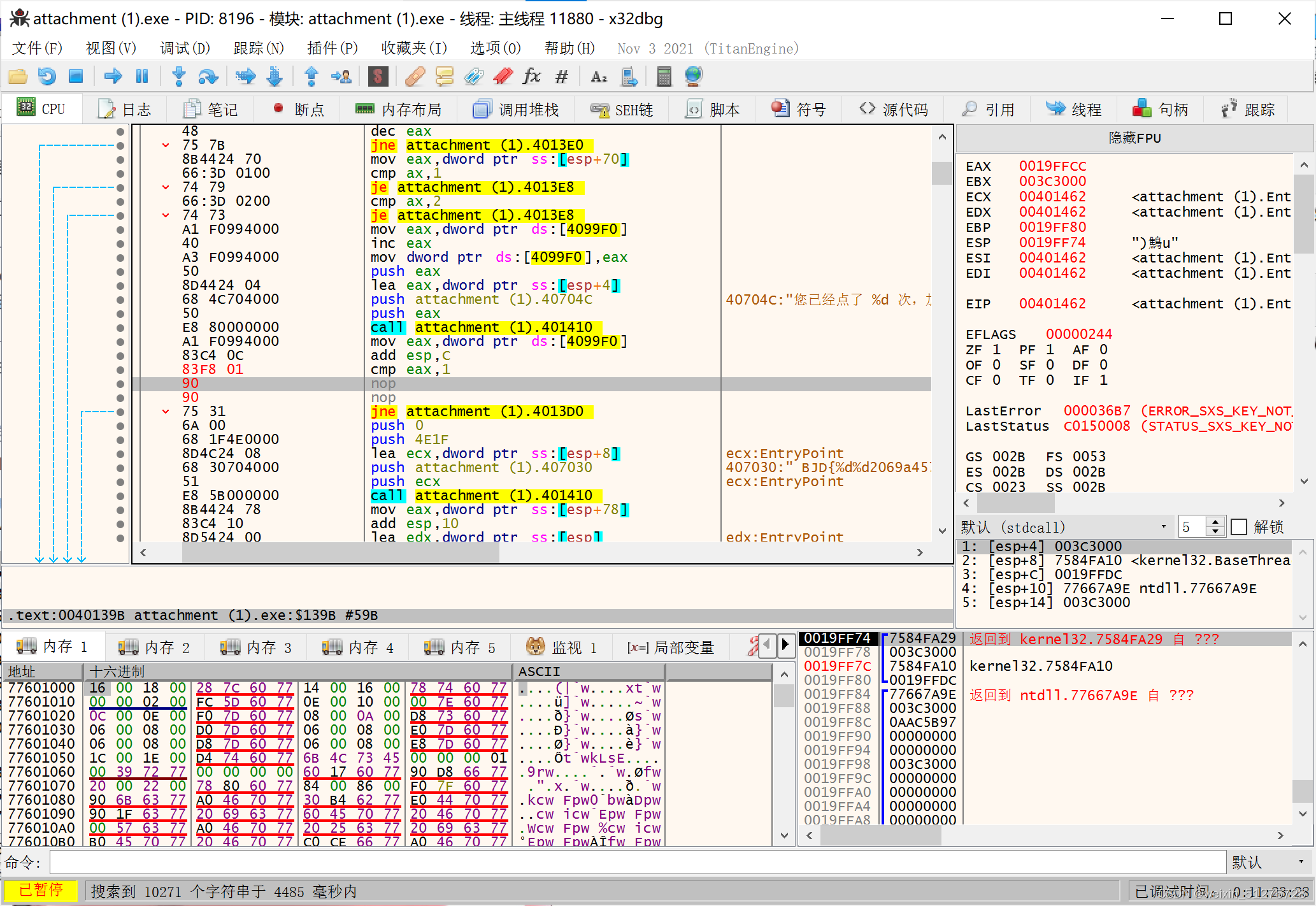Open the 默认 (stdcall) calling convention dropdown
This screenshot has width=1316, height=906.
pos(1065,527)
